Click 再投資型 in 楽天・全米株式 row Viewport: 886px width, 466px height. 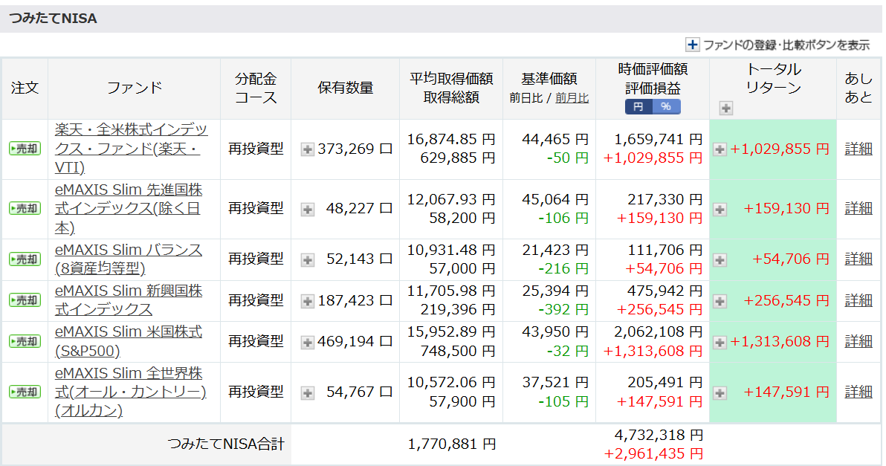pyautogui.click(x=255, y=149)
